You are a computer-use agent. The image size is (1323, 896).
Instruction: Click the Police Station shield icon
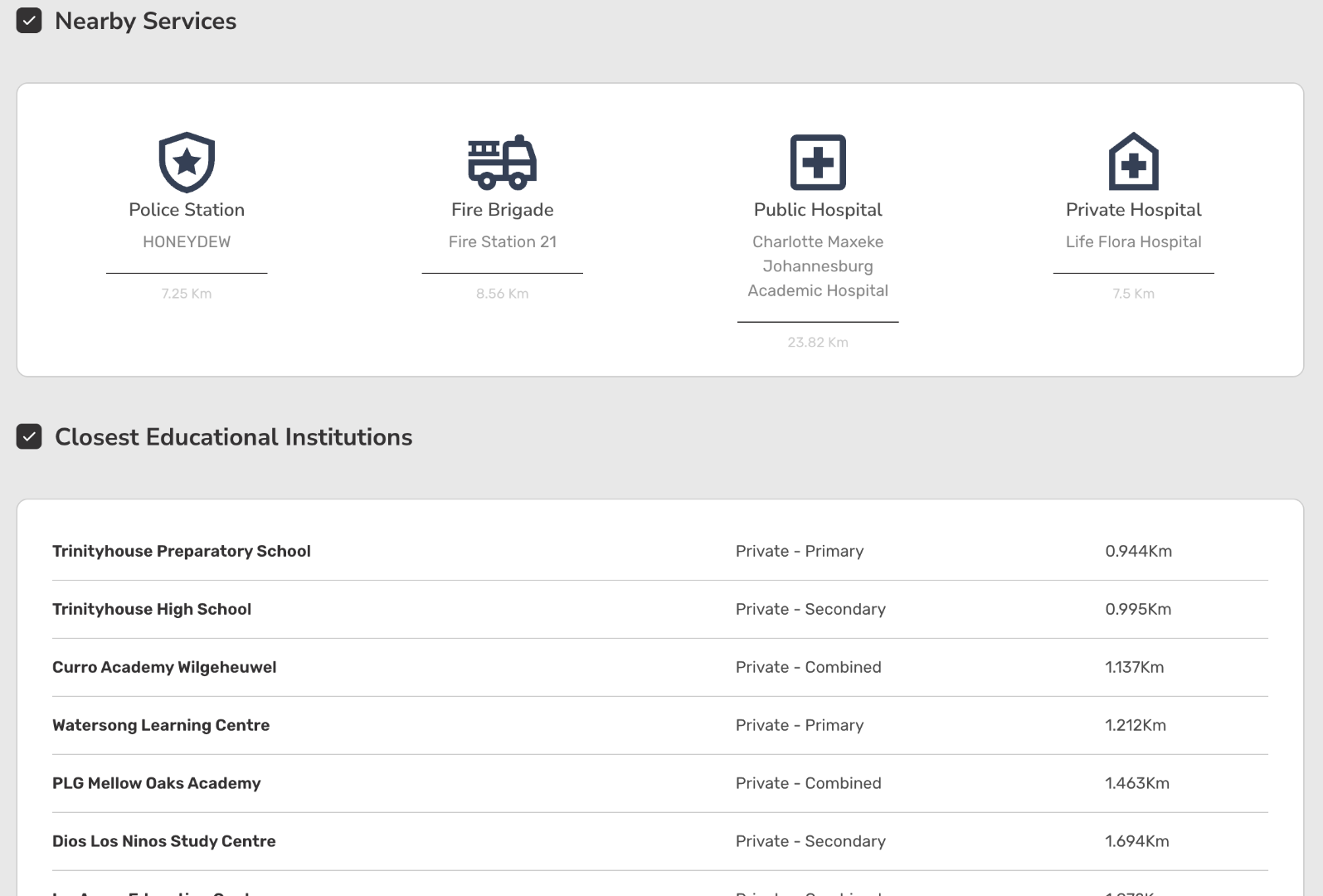(187, 162)
